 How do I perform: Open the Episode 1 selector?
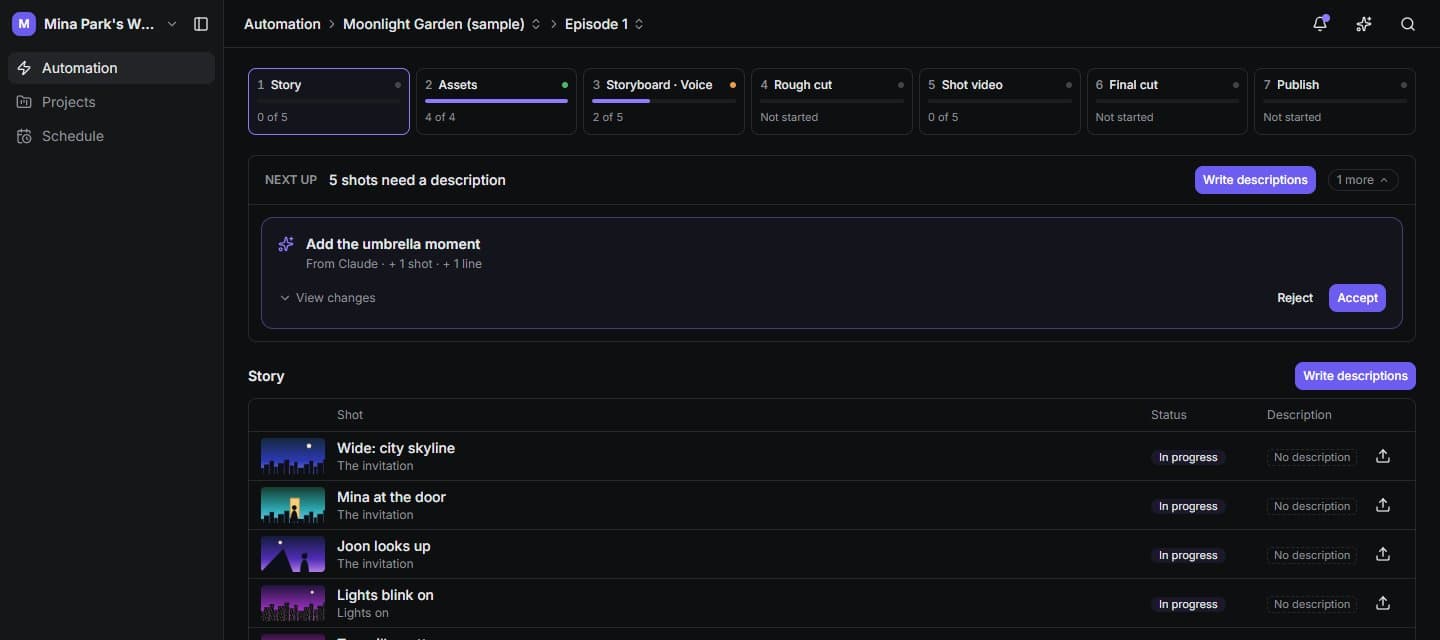[x=639, y=24]
